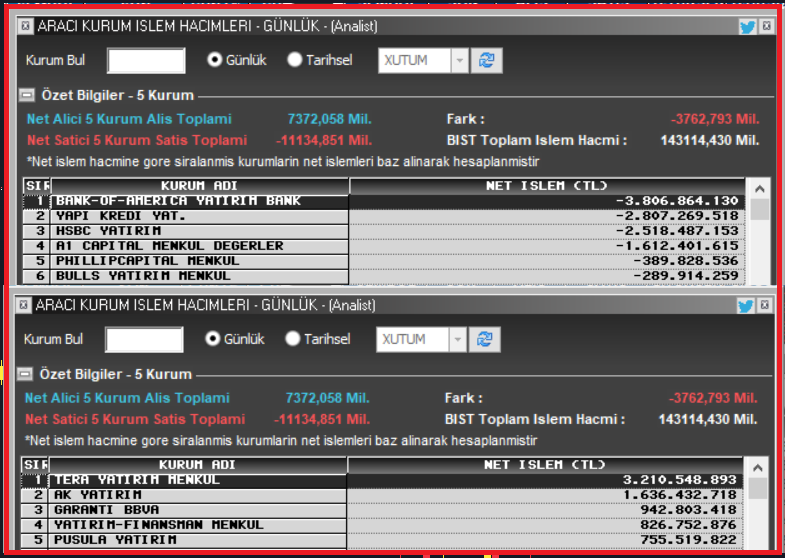Select the BULLS YATIRIM MENKUL row
This screenshot has height=558, width=785.
point(384,276)
